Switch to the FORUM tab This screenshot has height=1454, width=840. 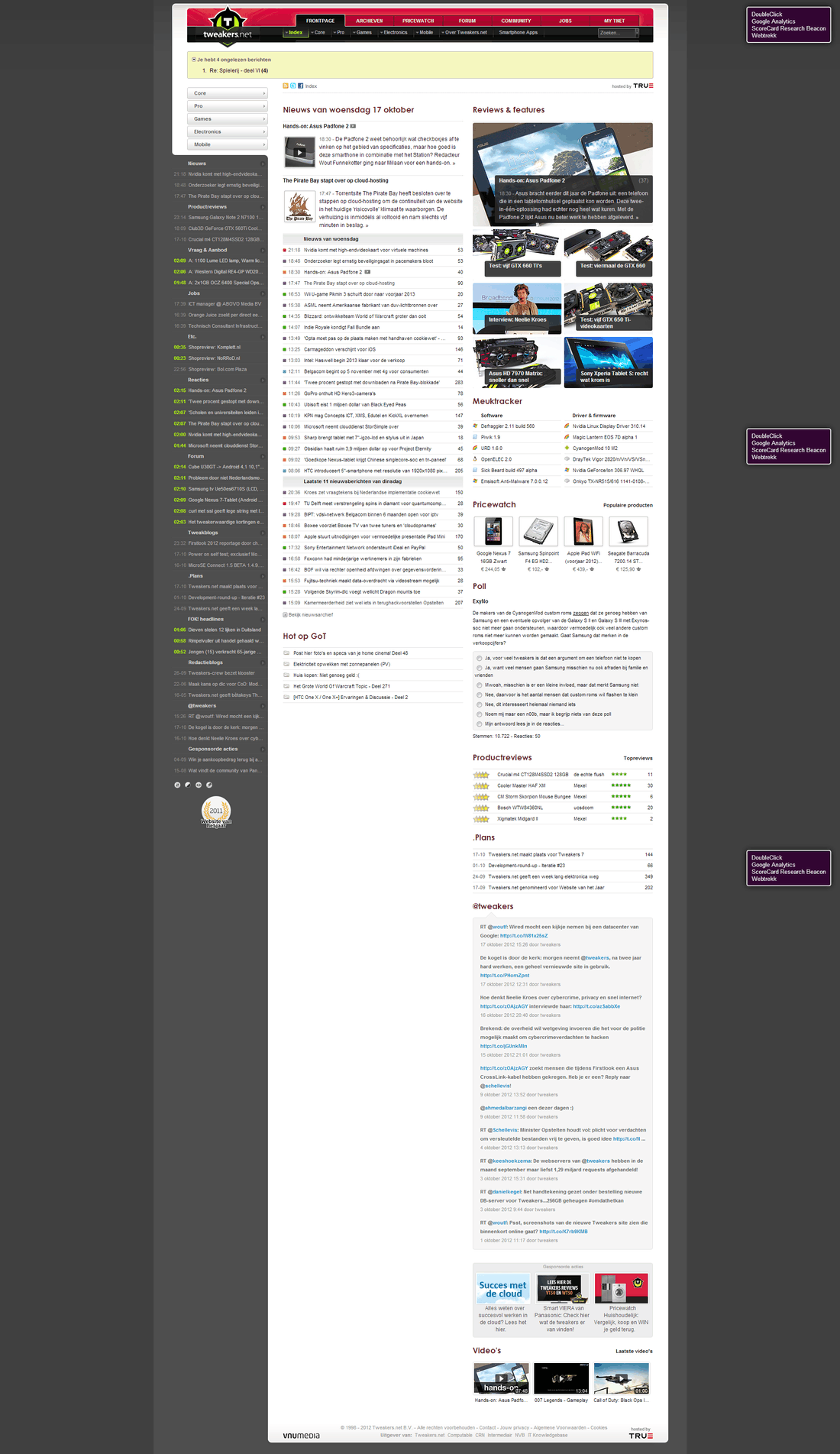(467, 21)
